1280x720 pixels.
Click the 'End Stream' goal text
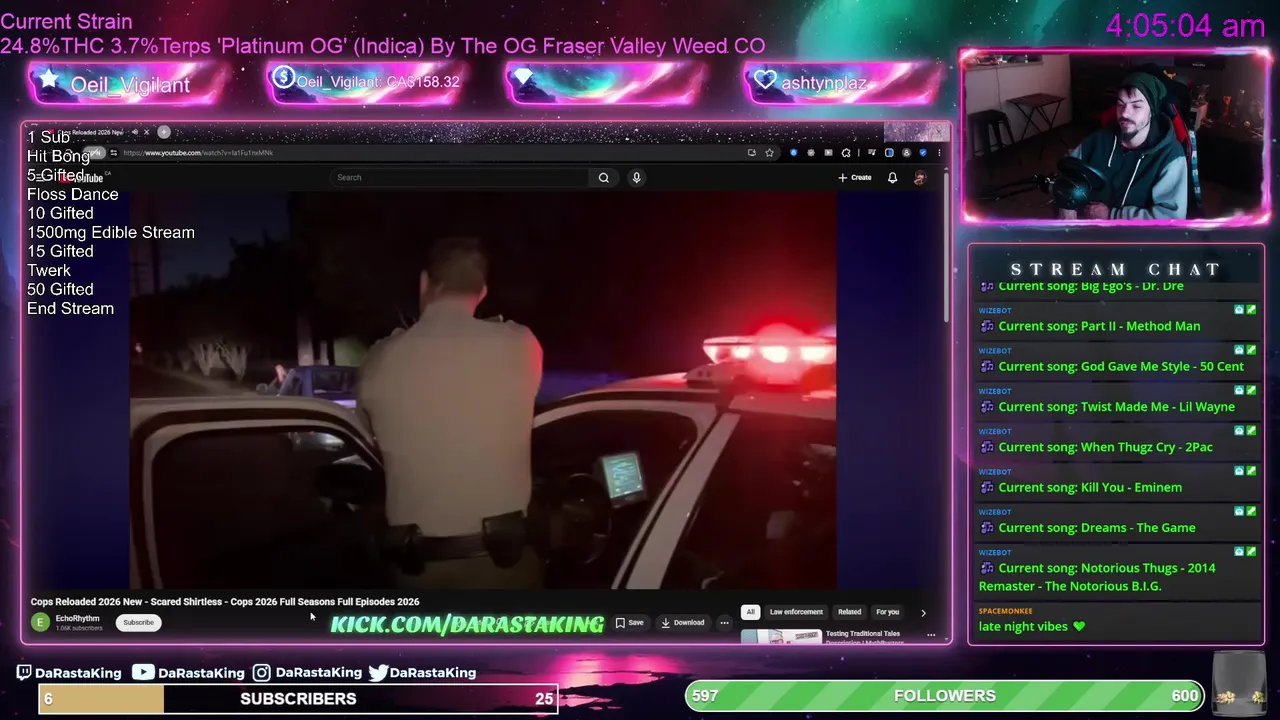coord(70,309)
